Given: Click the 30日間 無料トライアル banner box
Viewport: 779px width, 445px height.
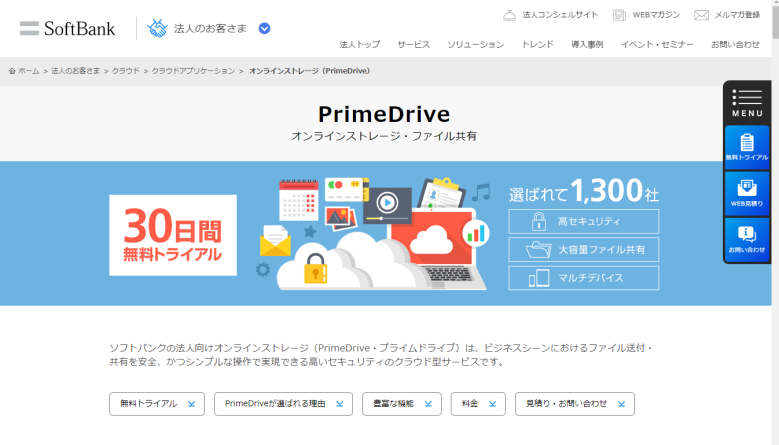Looking at the screenshot, I should coord(173,235).
